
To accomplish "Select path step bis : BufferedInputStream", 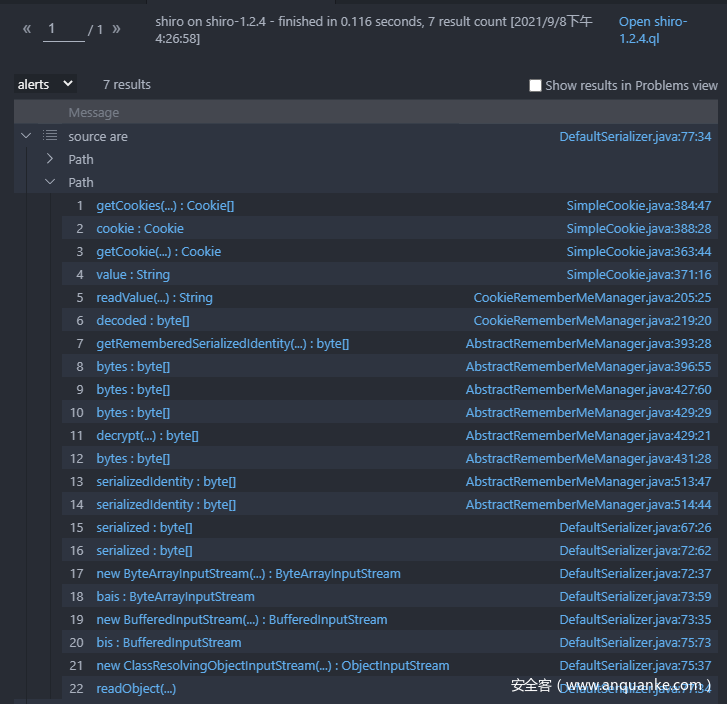I will (x=169, y=643).
